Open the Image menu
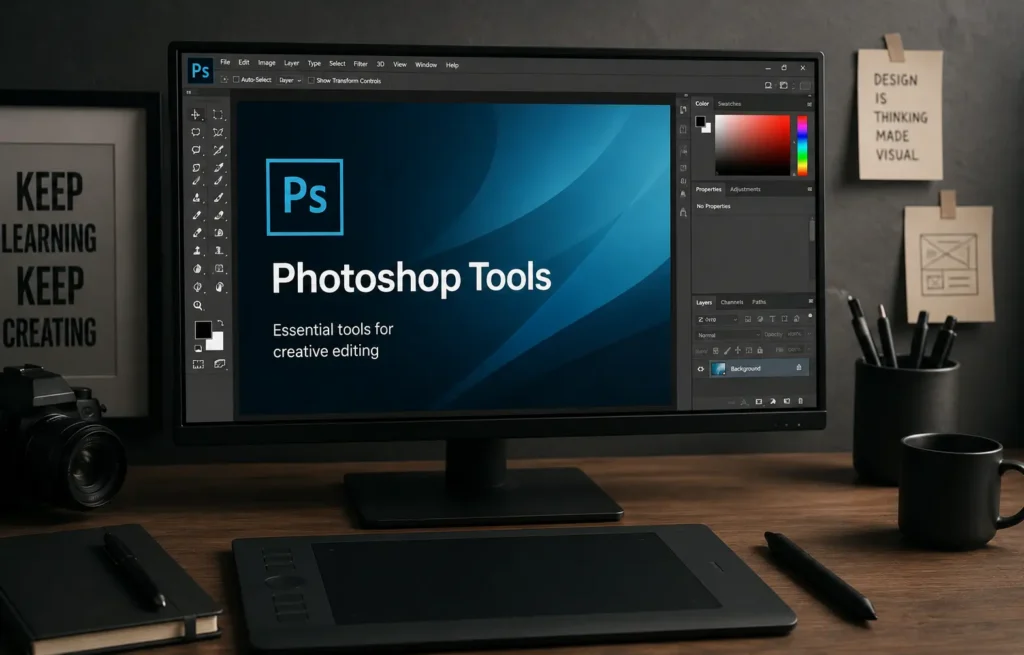1024x655 pixels. [x=266, y=63]
